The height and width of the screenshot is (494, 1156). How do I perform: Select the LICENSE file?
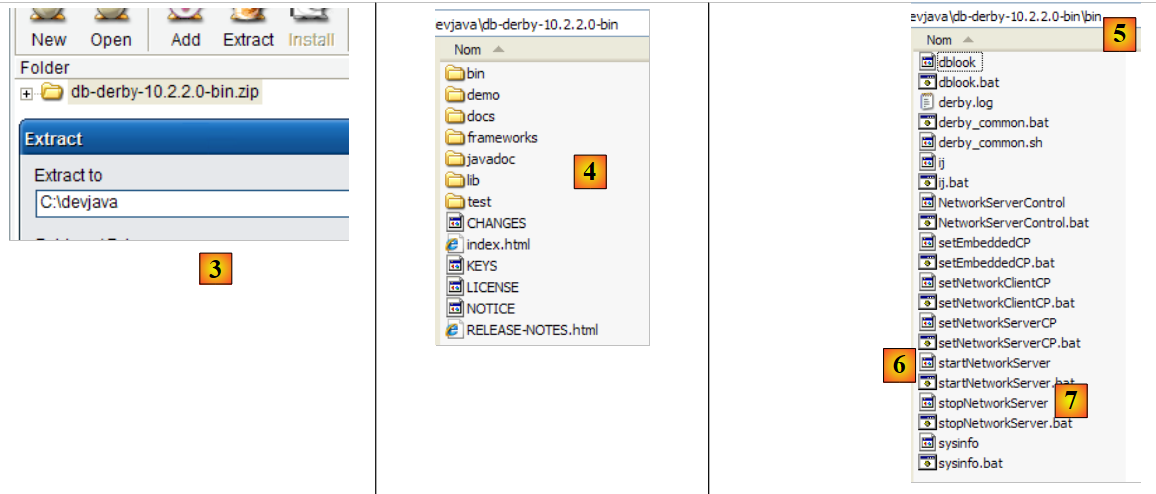[x=492, y=287]
